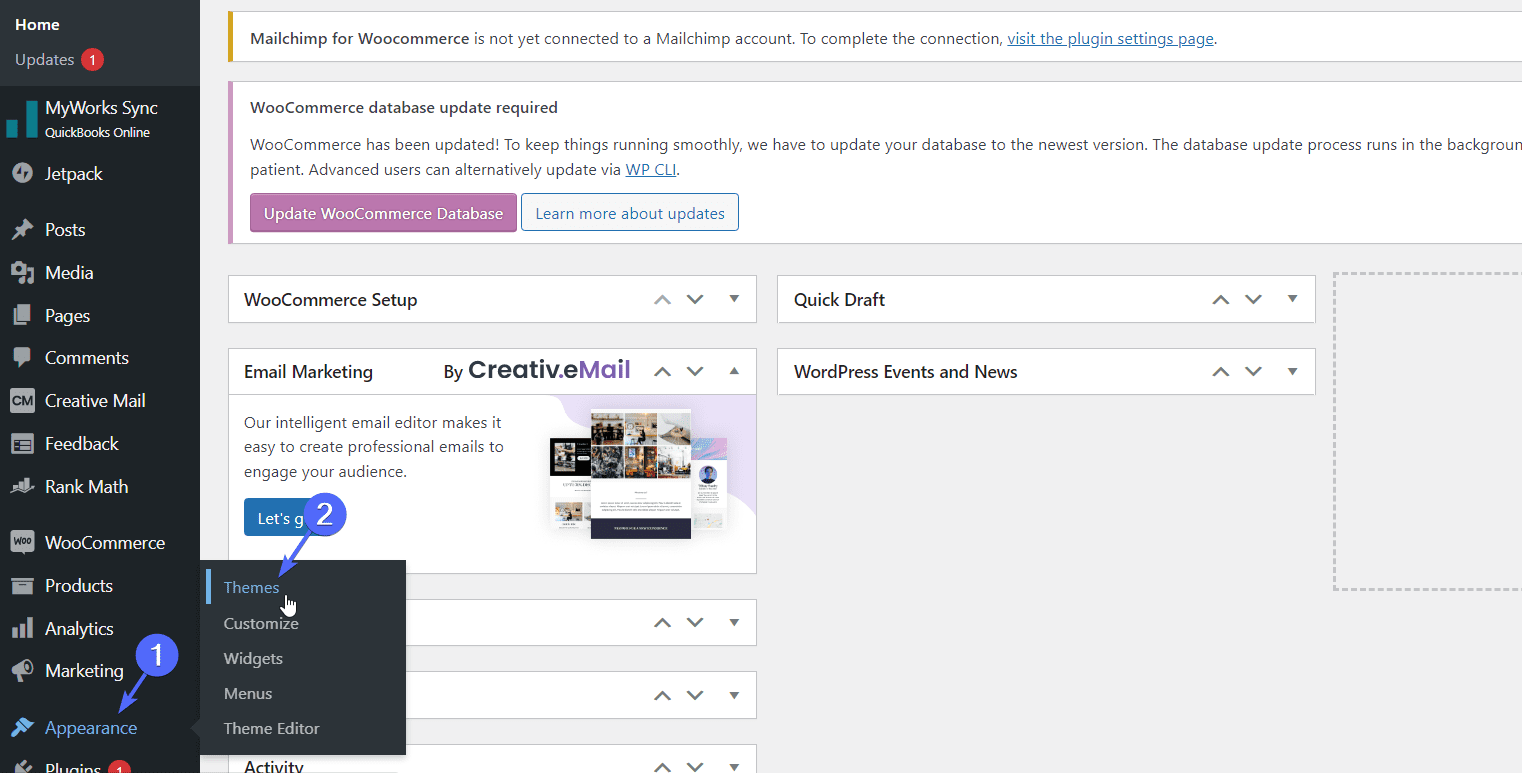Click Learn more about updates button
Viewport: 1522px width, 773px height.
pyautogui.click(x=630, y=213)
